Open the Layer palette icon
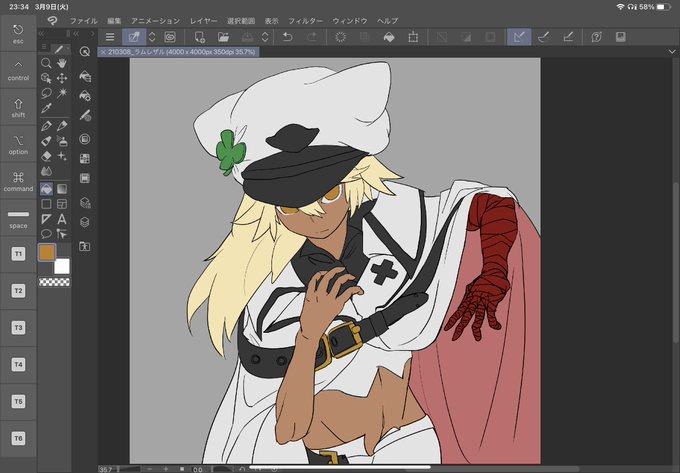Image resolution: width=680 pixels, height=473 pixels. tap(85, 222)
